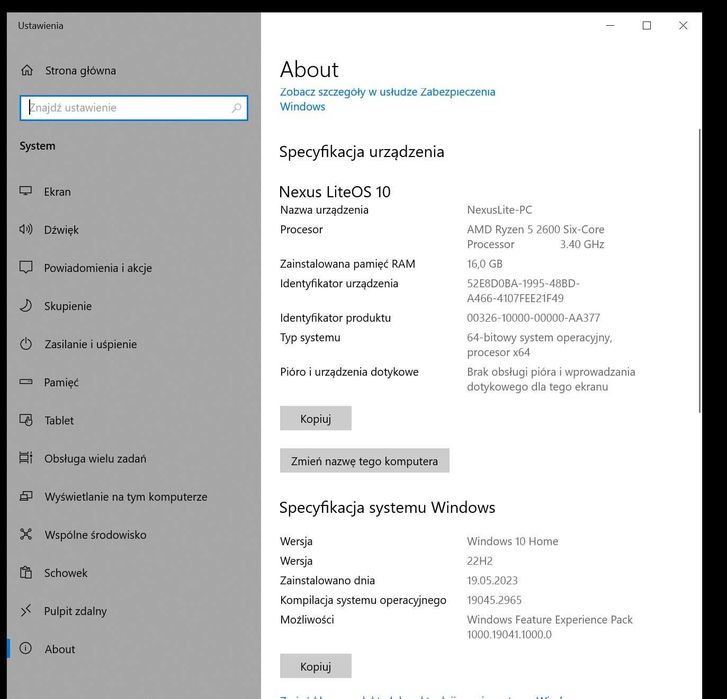727x699 pixels.
Task: Maximize the Ustawienia window
Action: point(647,25)
